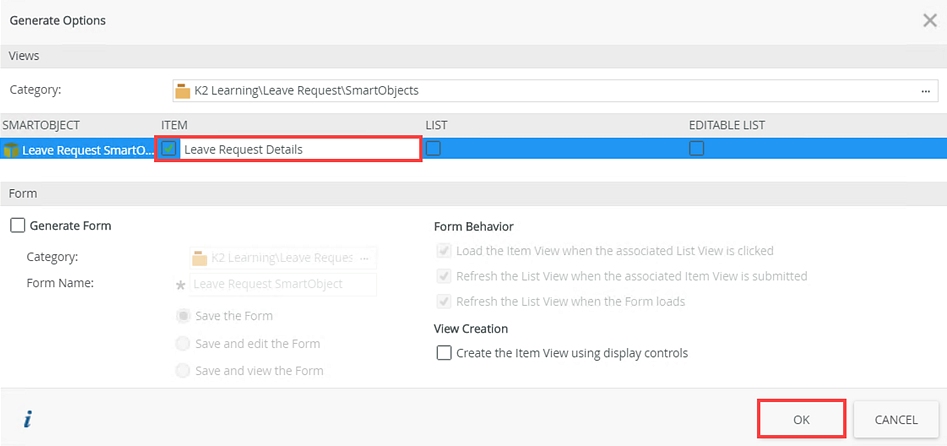Image resolution: width=947 pixels, height=446 pixels.
Task: Click the CANCEL button
Action: tap(896, 419)
